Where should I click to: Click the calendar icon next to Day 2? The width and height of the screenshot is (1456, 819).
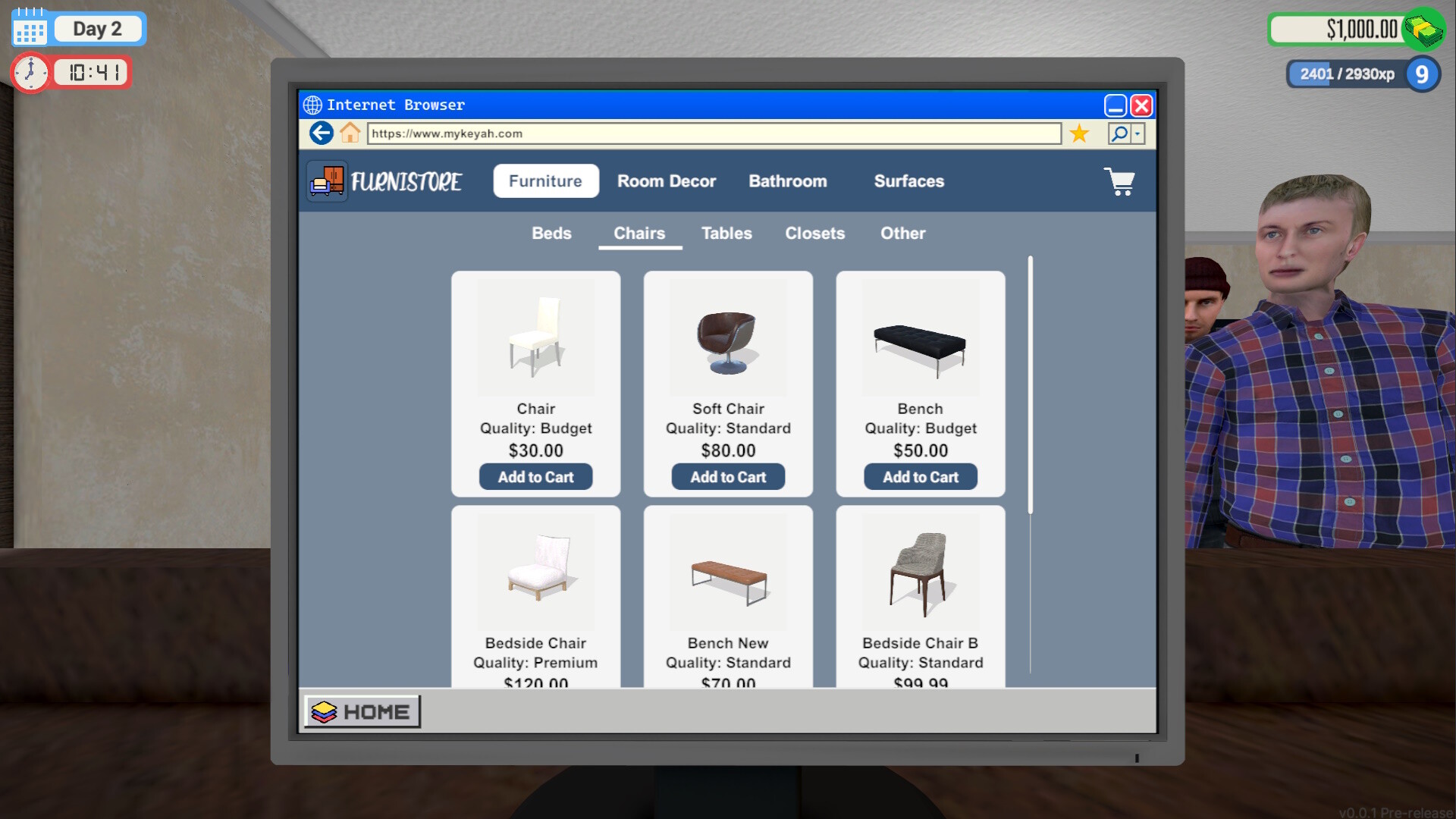pos(30,28)
